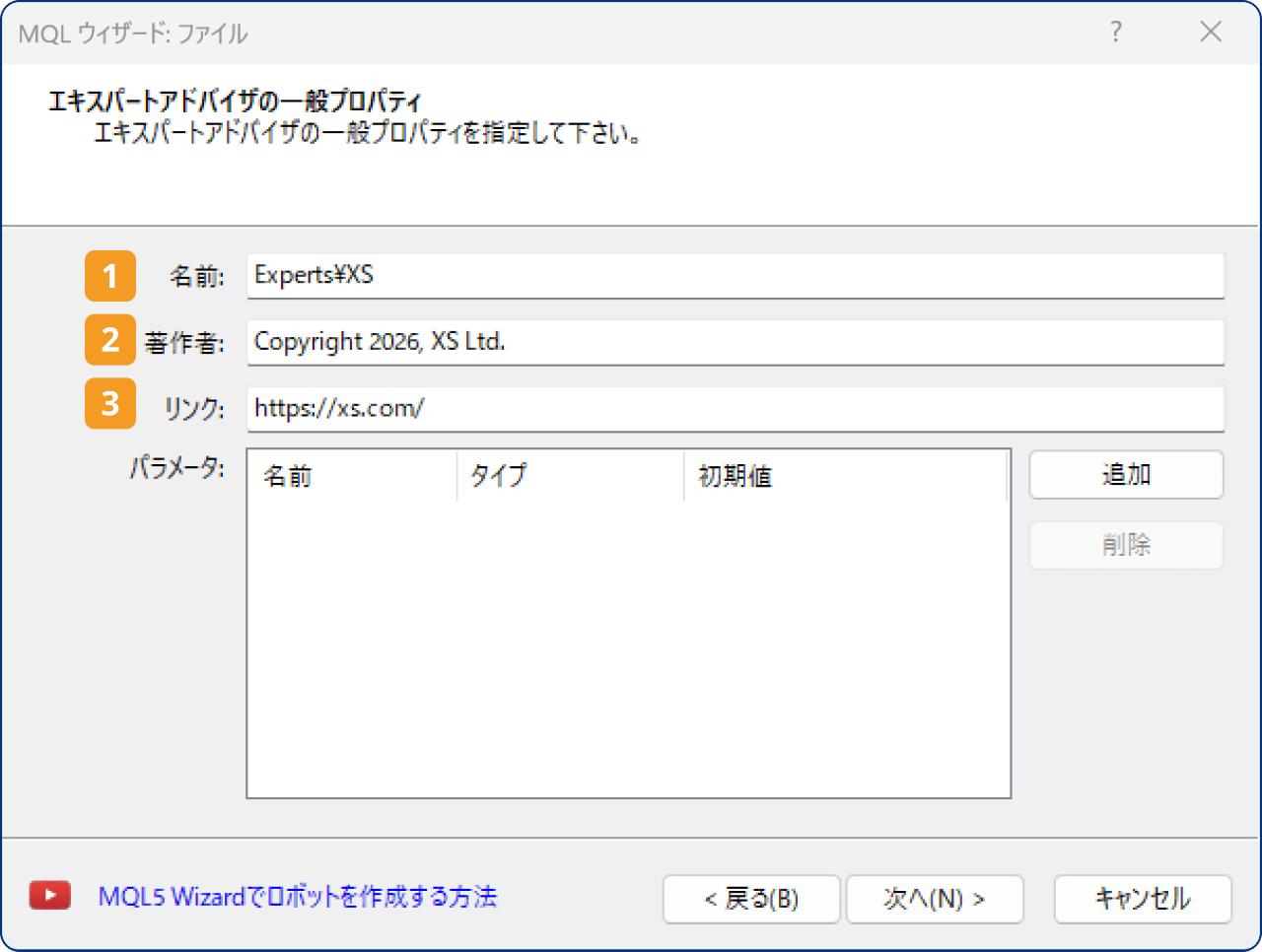Image resolution: width=1262 pixels, height=952 pixels.
Task: Select the 名前 field containing Experts¥XS
Action: (x=735, y=276)
